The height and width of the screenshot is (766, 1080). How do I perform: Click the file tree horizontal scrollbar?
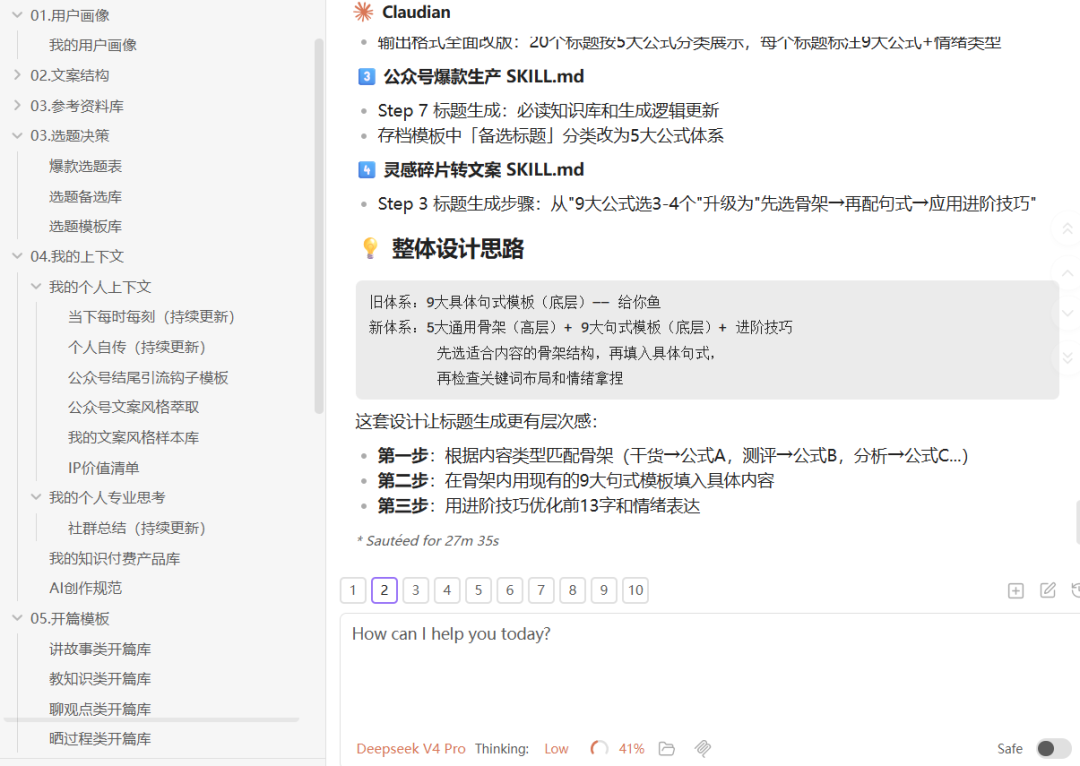coord(152,720)
